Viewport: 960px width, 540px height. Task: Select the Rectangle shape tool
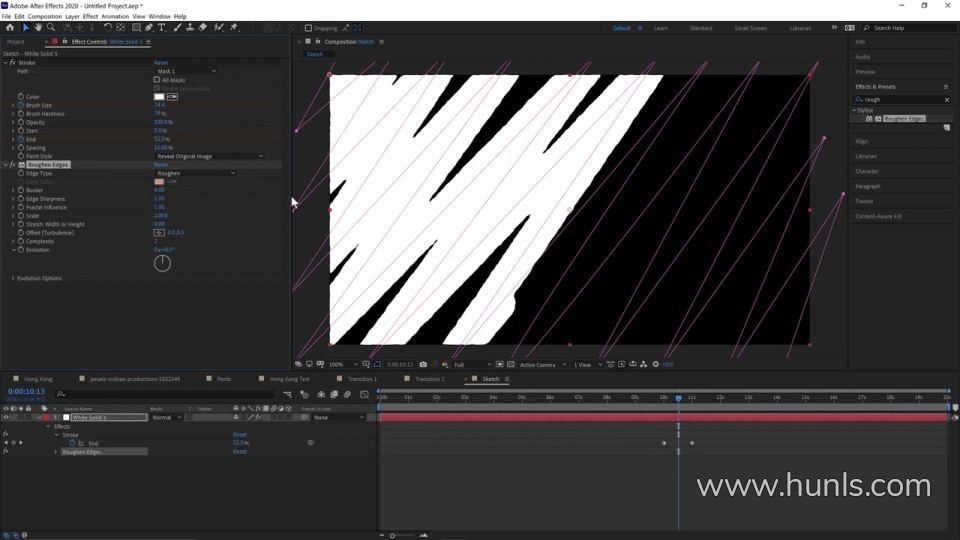coord(136,28)
